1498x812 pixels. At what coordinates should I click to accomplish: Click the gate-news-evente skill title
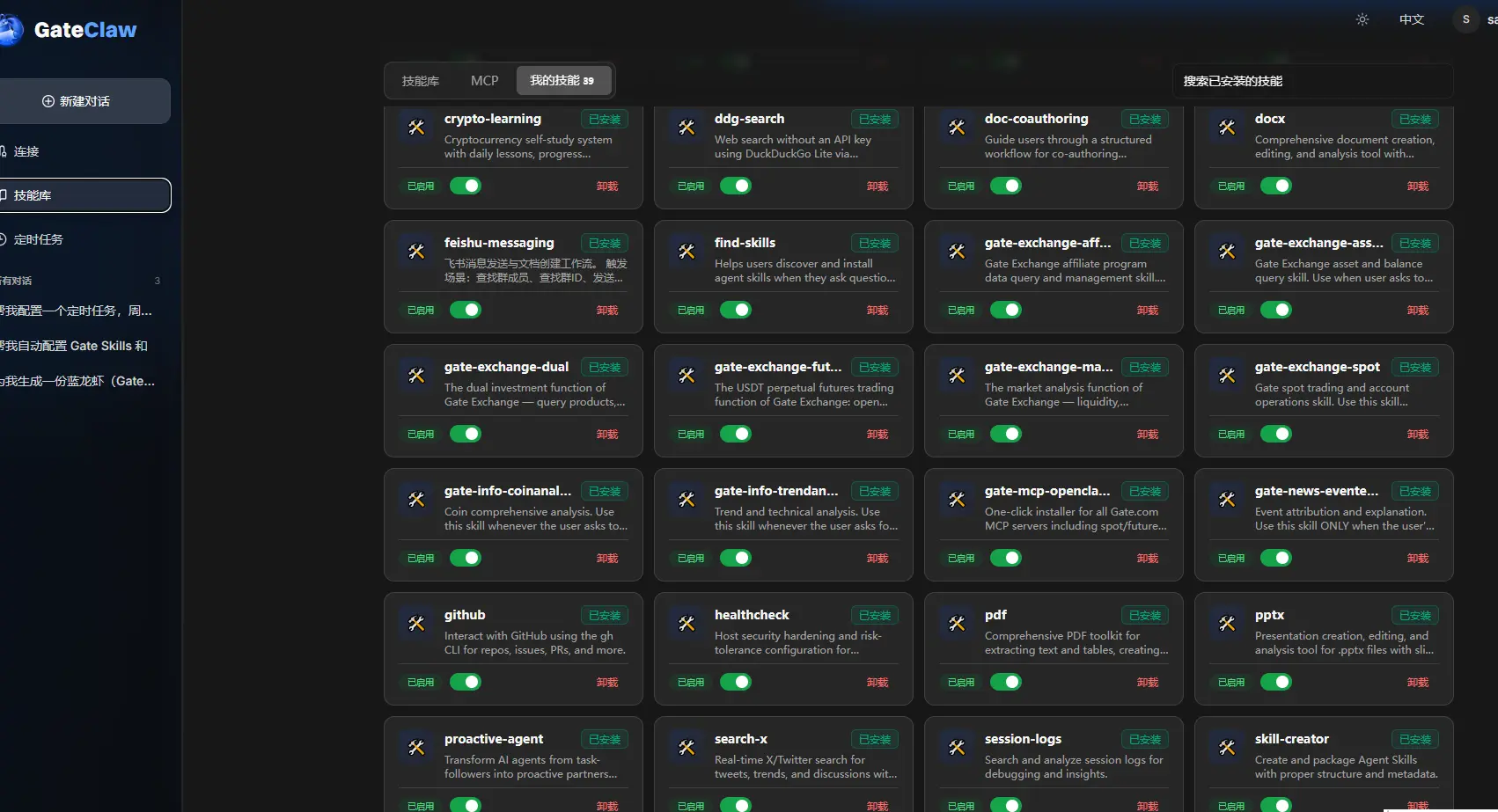pyautogui.click(x=1317, y=491)
